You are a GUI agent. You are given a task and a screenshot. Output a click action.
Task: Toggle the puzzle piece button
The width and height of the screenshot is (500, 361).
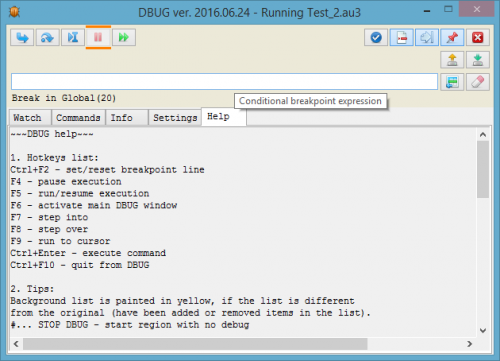pyautogui.click(x=427, y=37)
